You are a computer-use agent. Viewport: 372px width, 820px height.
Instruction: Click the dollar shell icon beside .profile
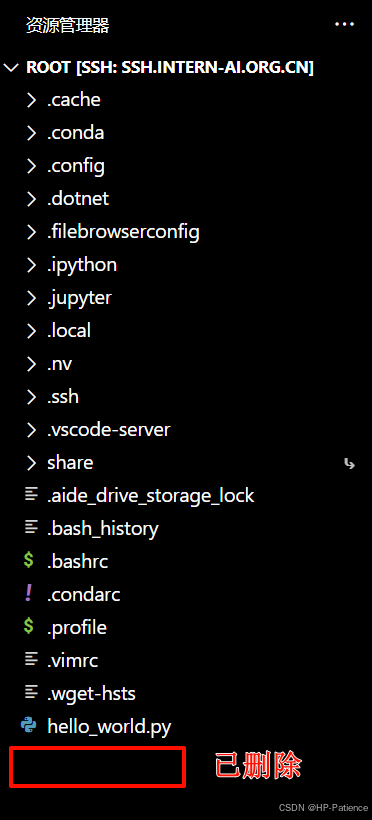pyautogui.click(x=29, y=627)
